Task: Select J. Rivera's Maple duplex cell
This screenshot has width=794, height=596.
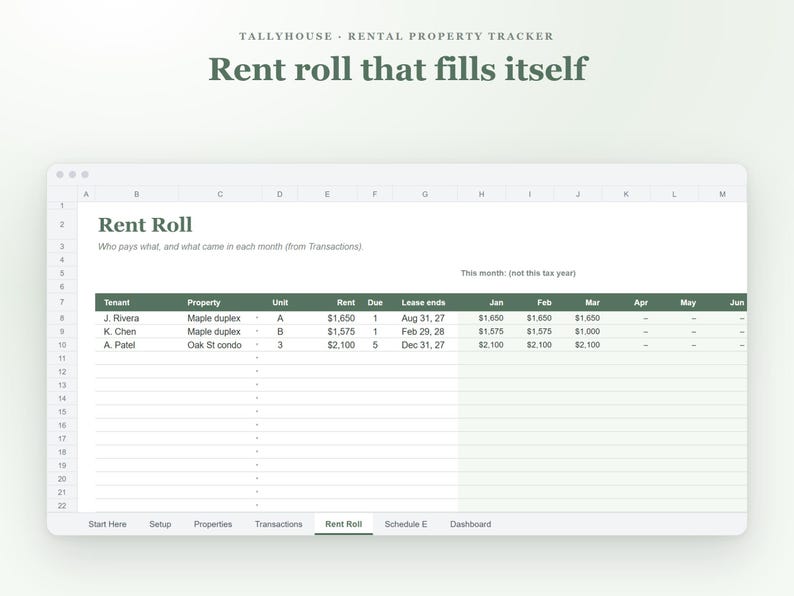Action: [x=220, y=318]
